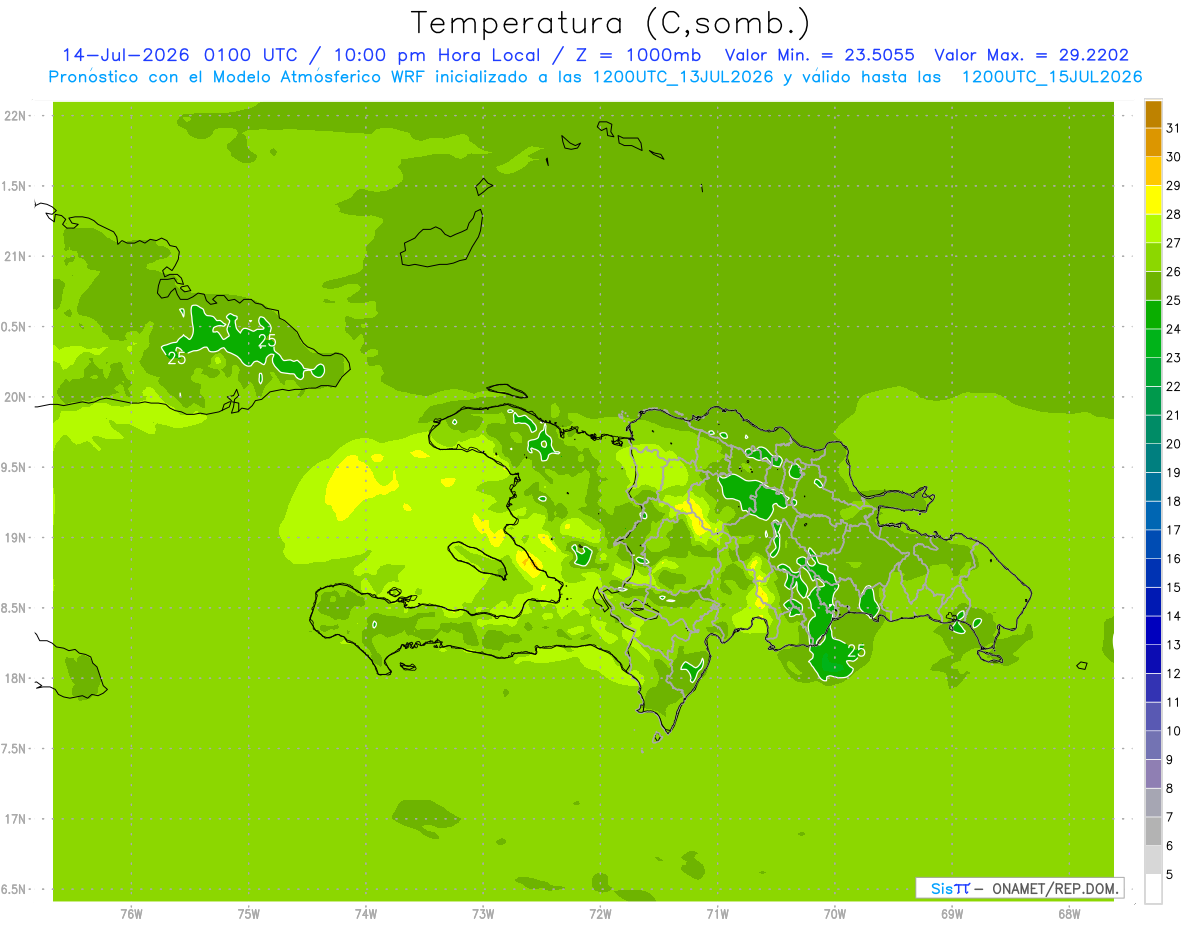Click the "71W" longitude label

717,914
